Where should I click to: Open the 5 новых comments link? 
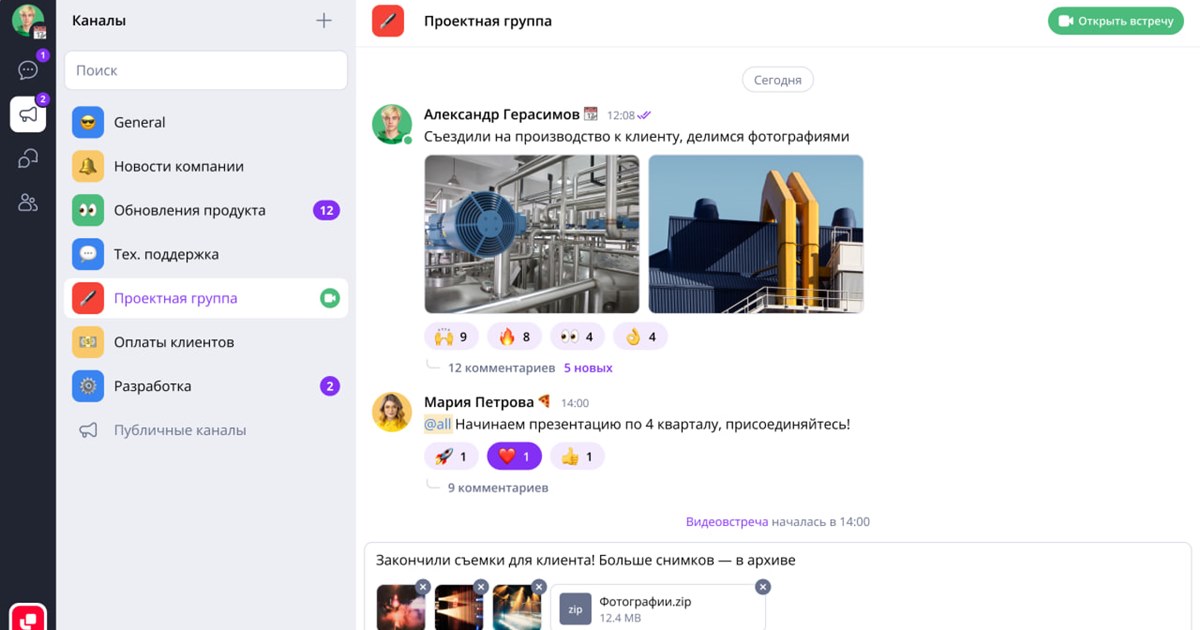pos(588,368)
